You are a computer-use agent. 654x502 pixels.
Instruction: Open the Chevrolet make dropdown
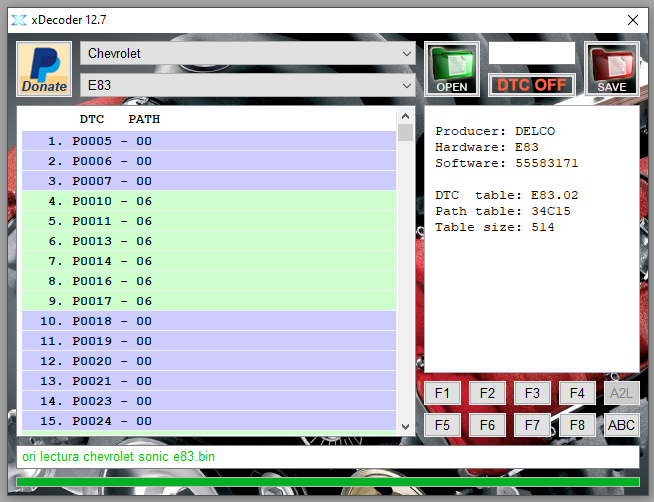click(248, 53)
